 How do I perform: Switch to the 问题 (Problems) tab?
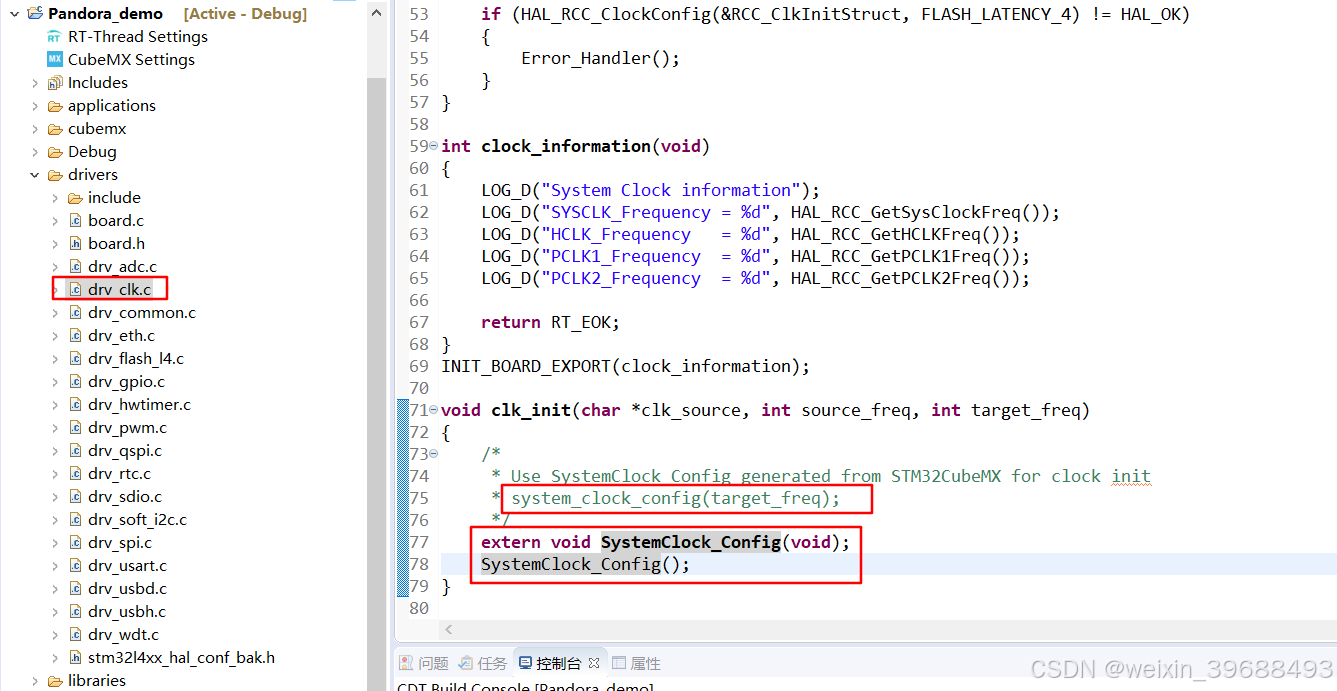point(424,663)
